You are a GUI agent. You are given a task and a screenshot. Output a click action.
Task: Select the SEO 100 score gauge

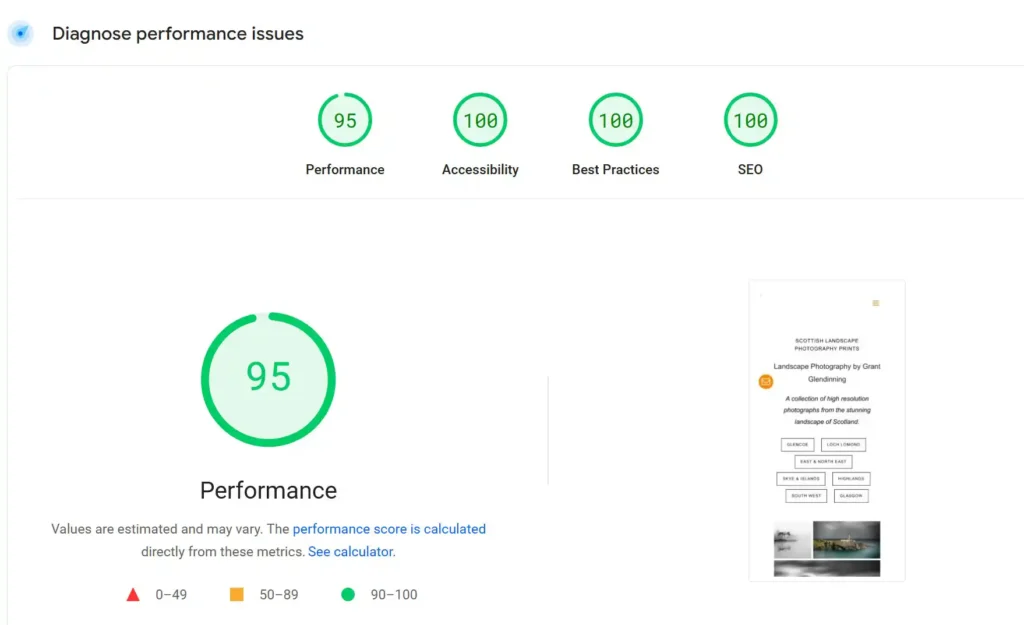(x=750, y=120)
